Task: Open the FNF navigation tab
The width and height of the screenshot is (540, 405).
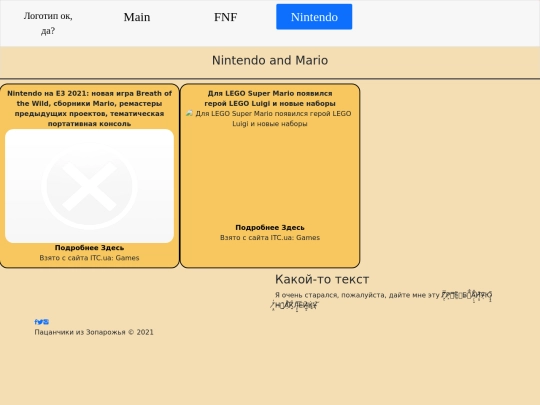Action: pyautogui.click(x=226, y=17)
